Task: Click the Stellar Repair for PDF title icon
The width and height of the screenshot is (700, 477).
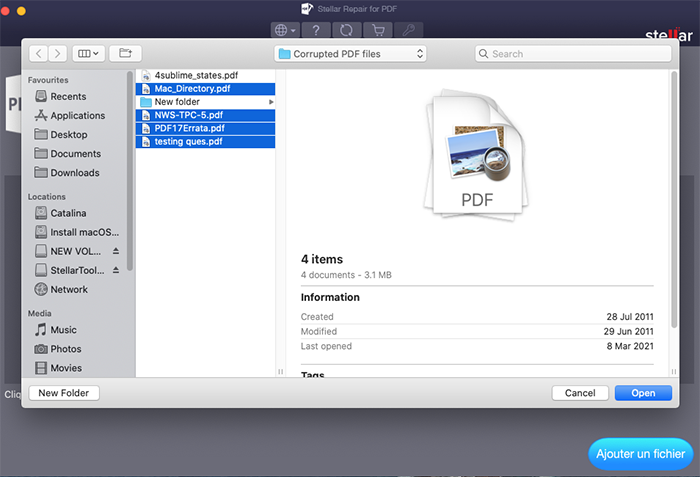Action: (307, 8)
